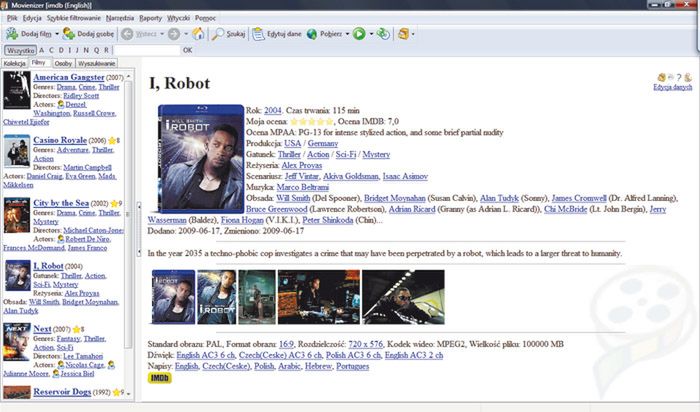Switch to the Osoby tab
Screen dimensions: 700x412
pyautogui.click(x=63, y=63)
